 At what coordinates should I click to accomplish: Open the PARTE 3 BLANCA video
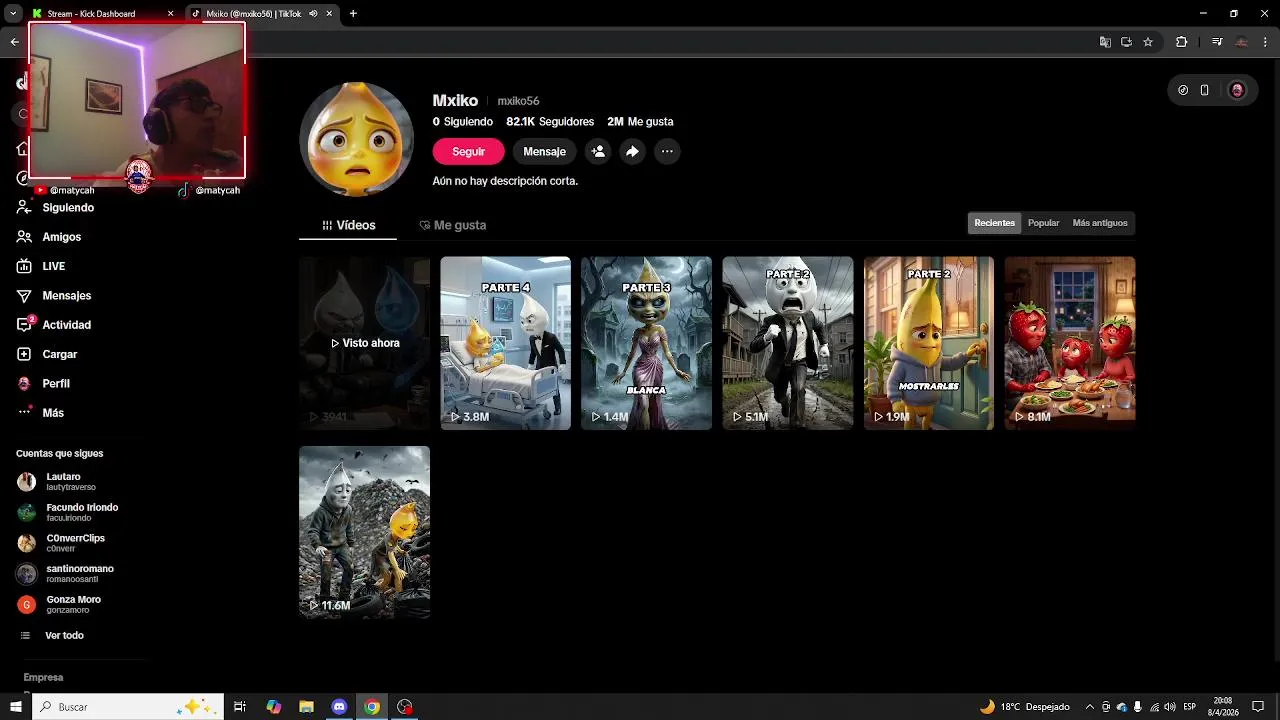646,343
